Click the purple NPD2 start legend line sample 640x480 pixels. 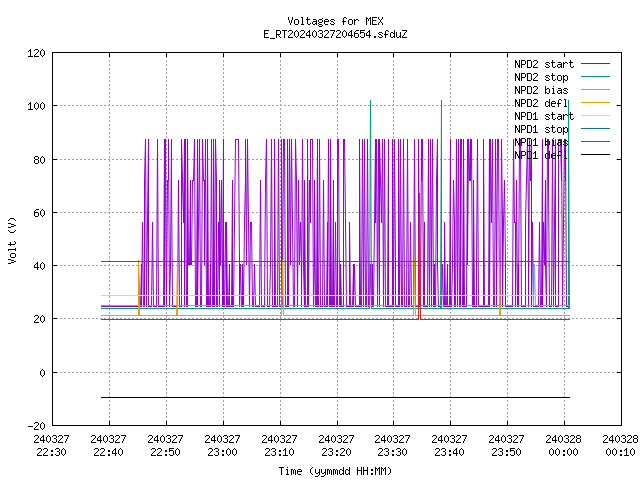coord(596,64)
